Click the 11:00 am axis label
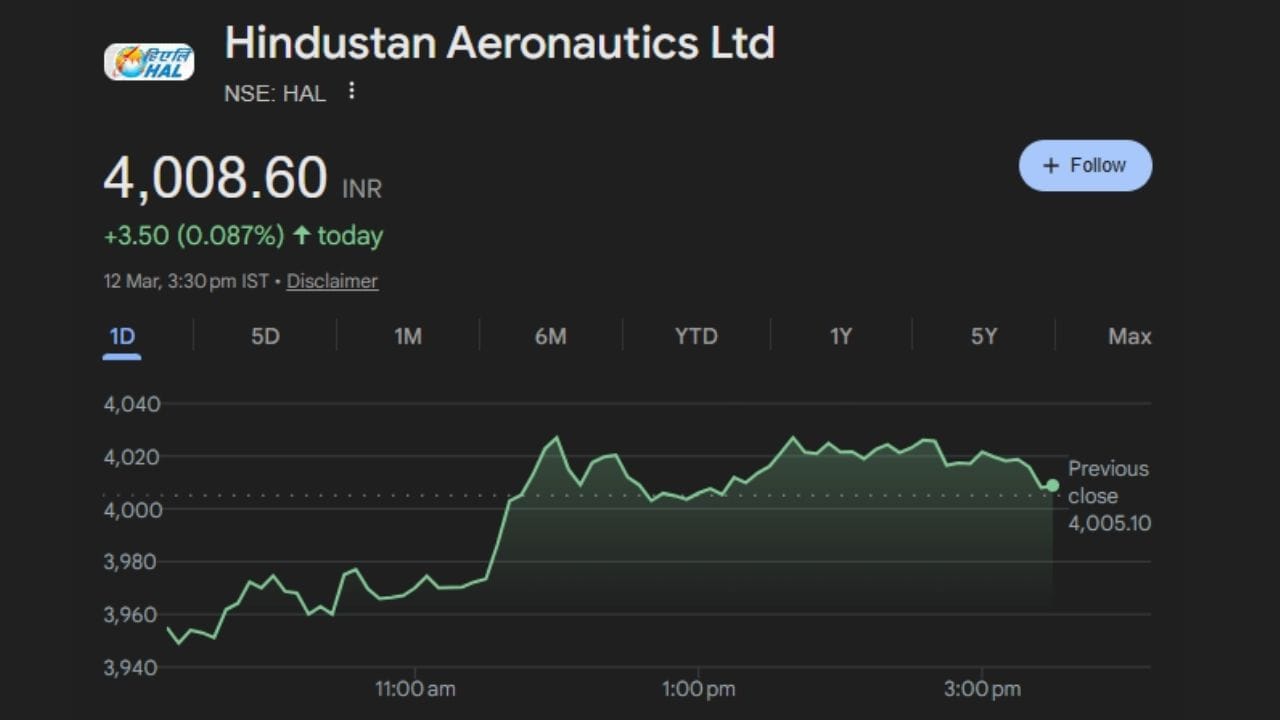This screenshot has width=1280, height=720. click(x=415, y=689)
